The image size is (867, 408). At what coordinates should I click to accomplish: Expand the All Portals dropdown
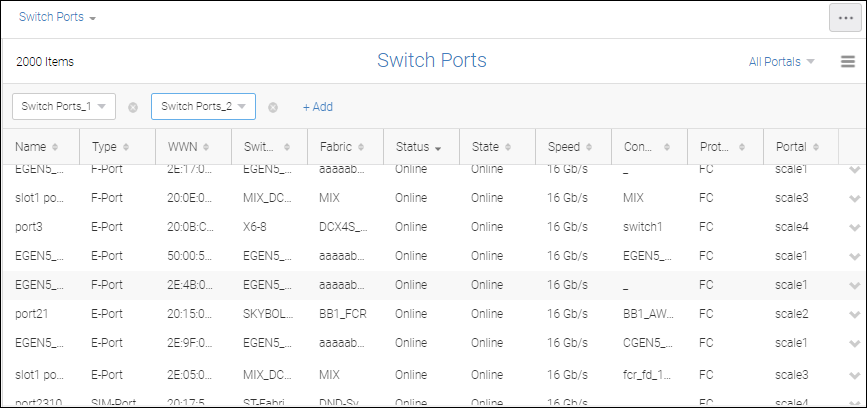[x=782, y=62]
